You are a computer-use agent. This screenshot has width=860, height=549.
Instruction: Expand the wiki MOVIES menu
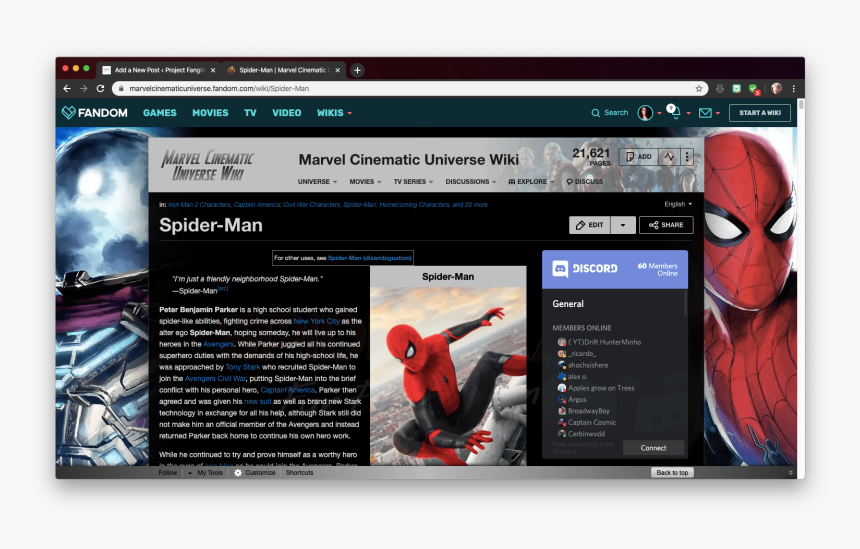coord(365,182)
